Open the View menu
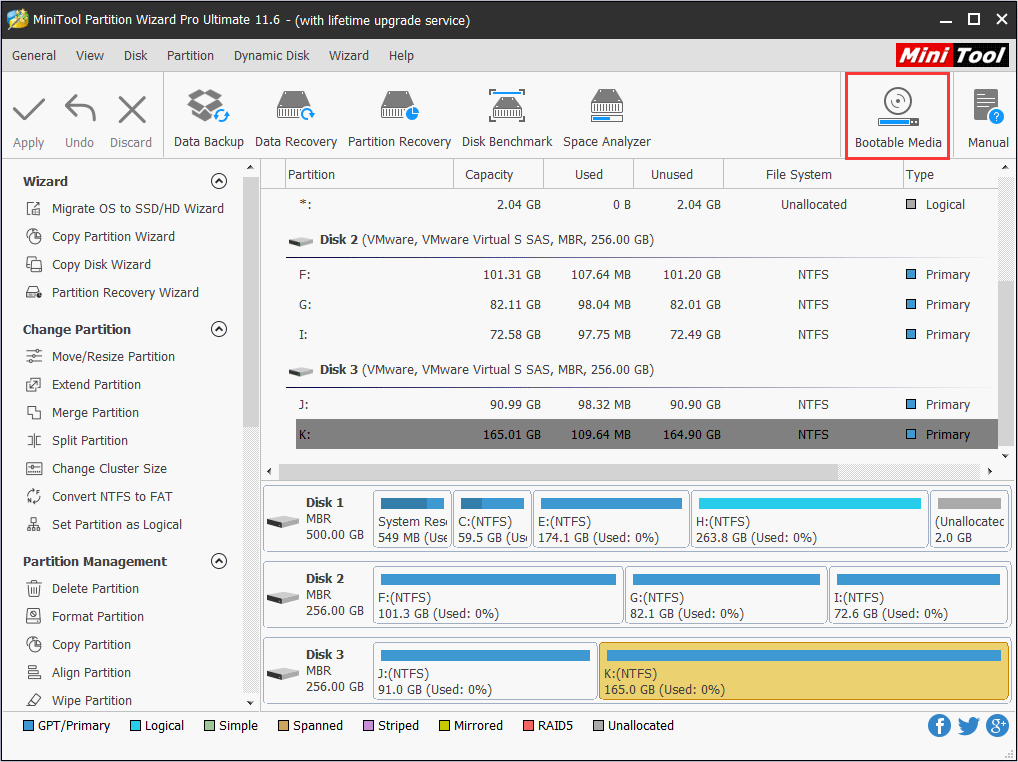 point(90,55)
